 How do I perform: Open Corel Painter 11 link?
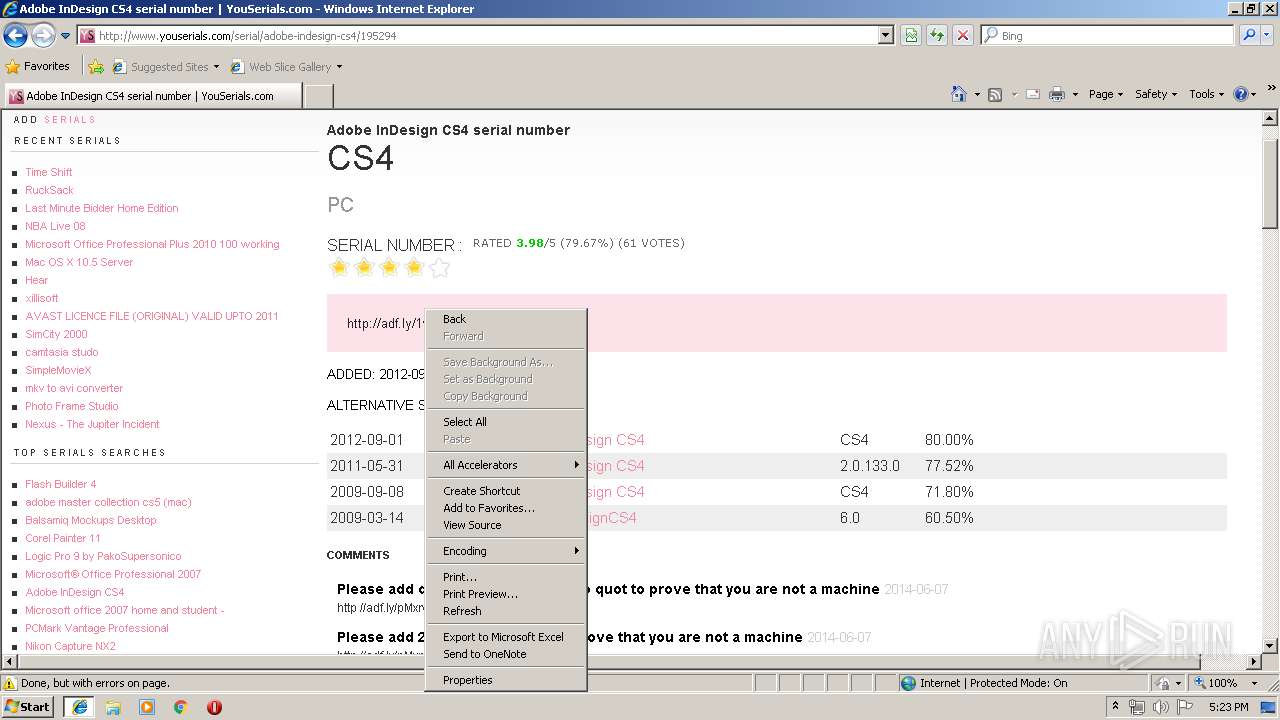pos(63,538)
